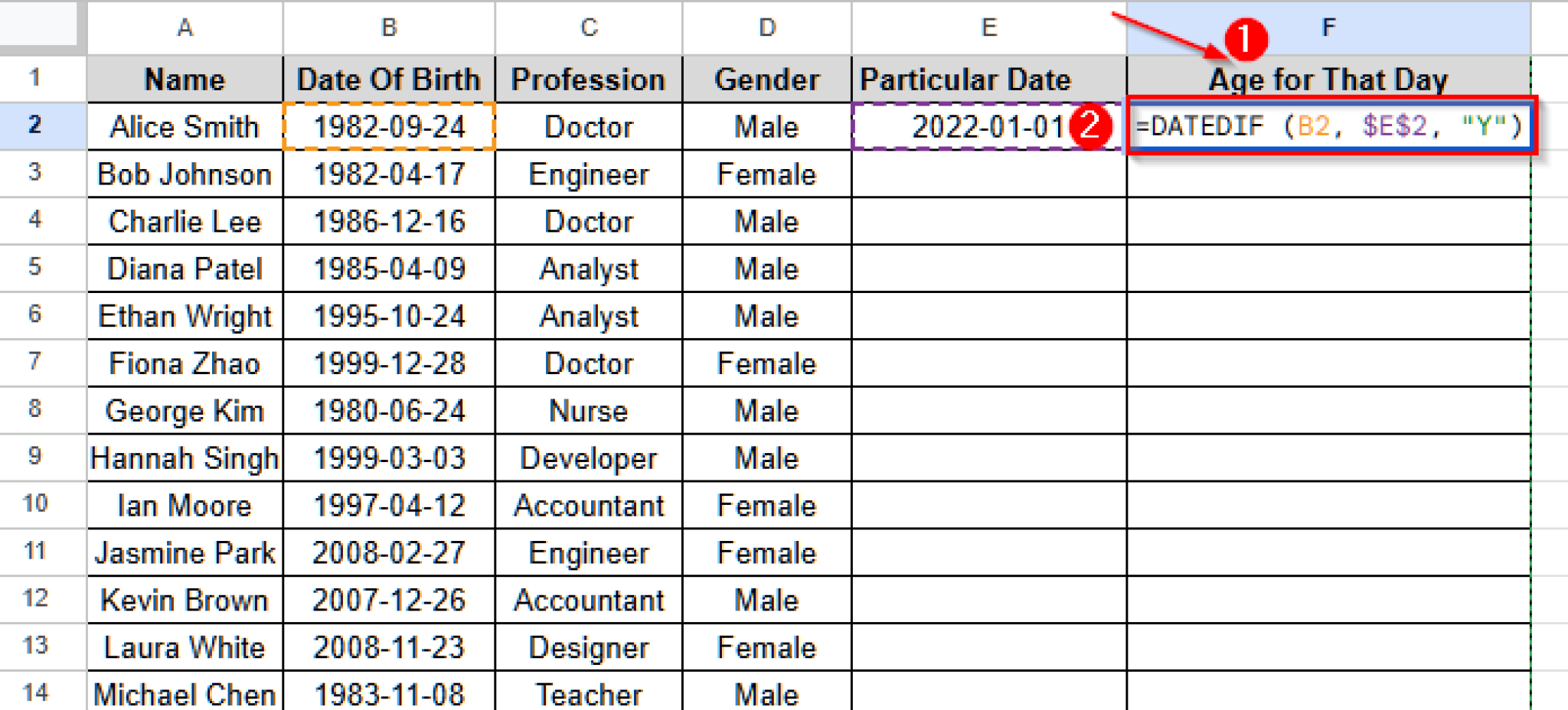
Task: Select the Profession header cell
Action: (x=588, y=80)
